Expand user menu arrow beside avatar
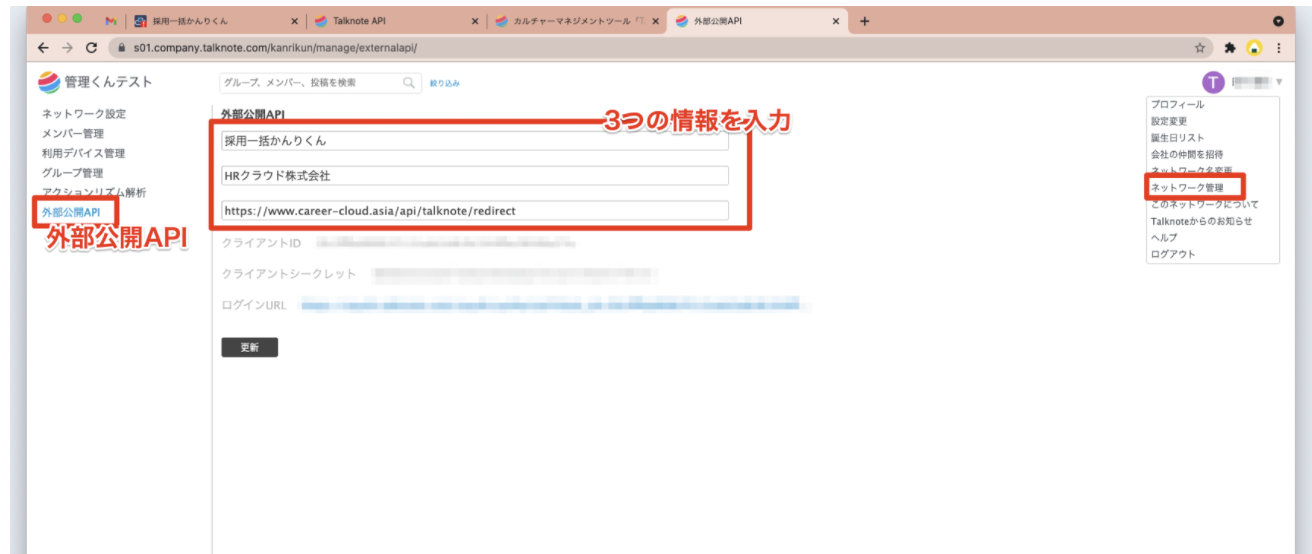The width and height of the screenshot is (1312, 554). (x=1279, y=82)
